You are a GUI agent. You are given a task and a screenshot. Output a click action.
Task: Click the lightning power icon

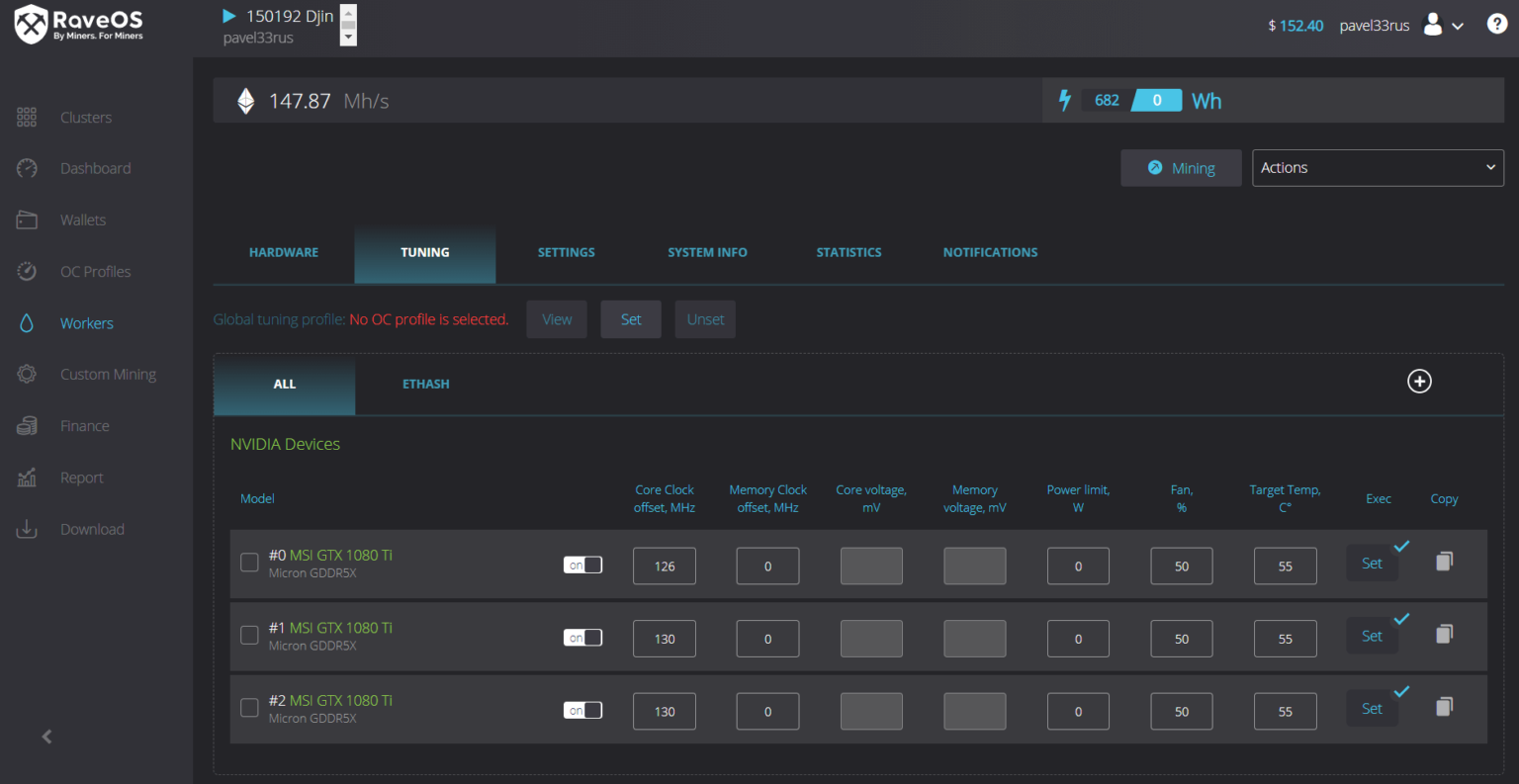pos(1065,100)
